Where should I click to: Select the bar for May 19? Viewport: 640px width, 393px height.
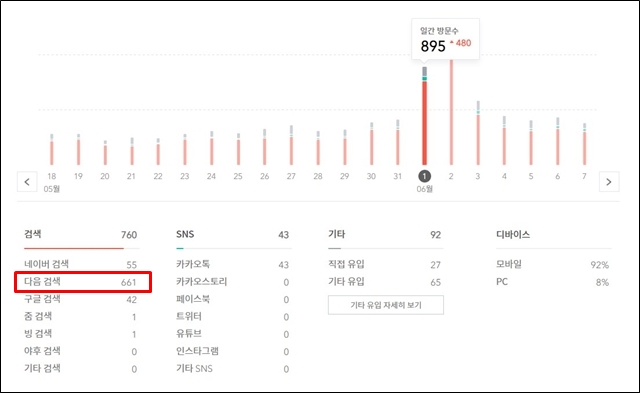tap(78, 149)
